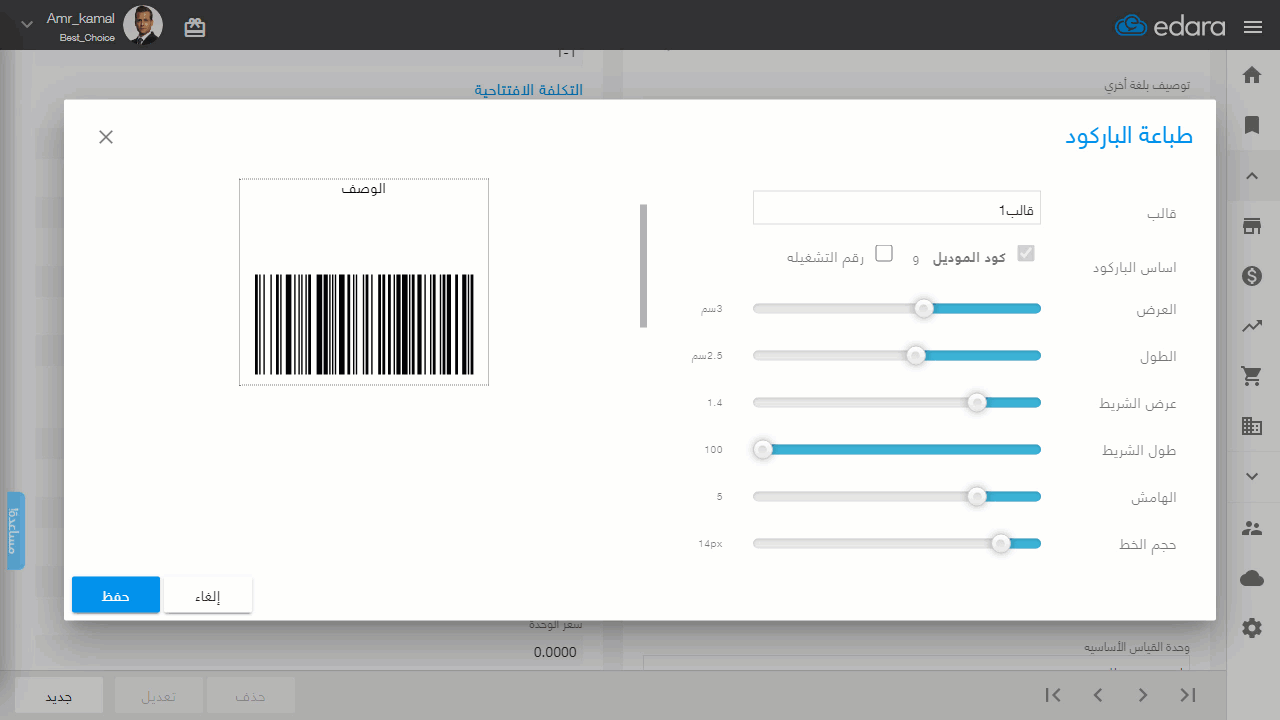Viewport: 1280px width, 720px height.
Task: Expand the user account dropdown arrow
Action: tap(27, 24)
